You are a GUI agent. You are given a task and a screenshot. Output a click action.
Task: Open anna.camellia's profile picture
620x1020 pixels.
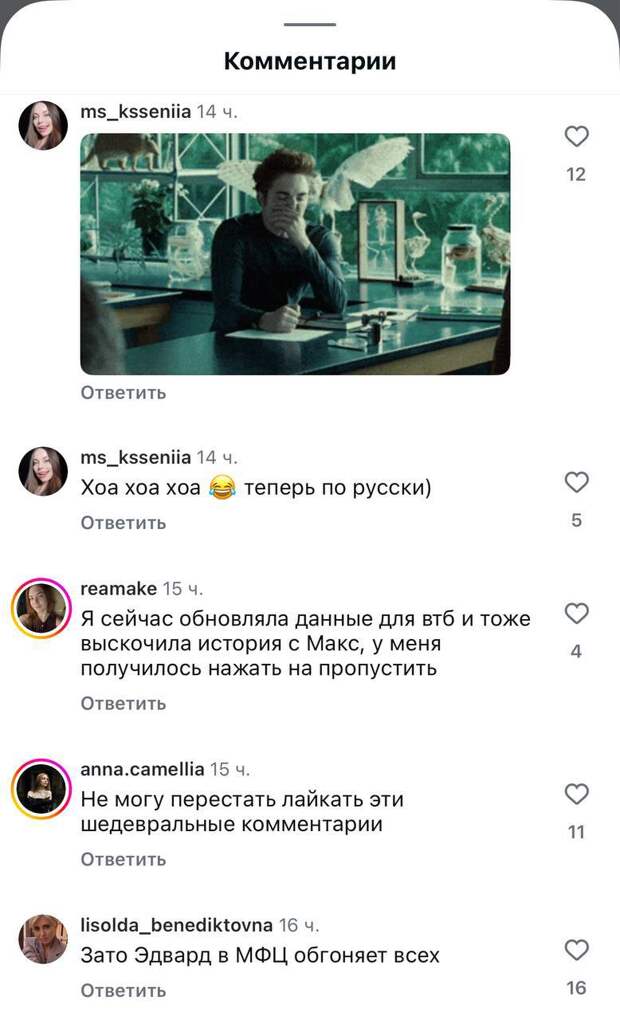[41, 789]
